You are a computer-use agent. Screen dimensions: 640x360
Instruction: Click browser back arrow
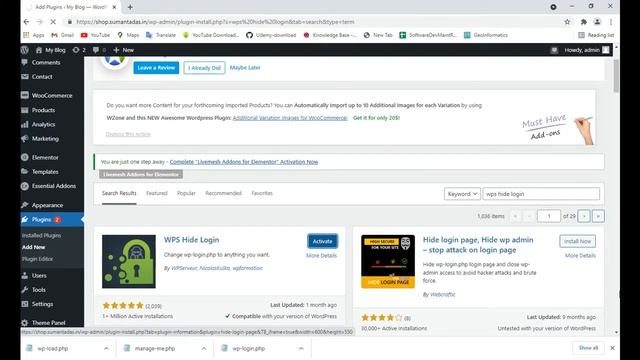click(27, 22)
